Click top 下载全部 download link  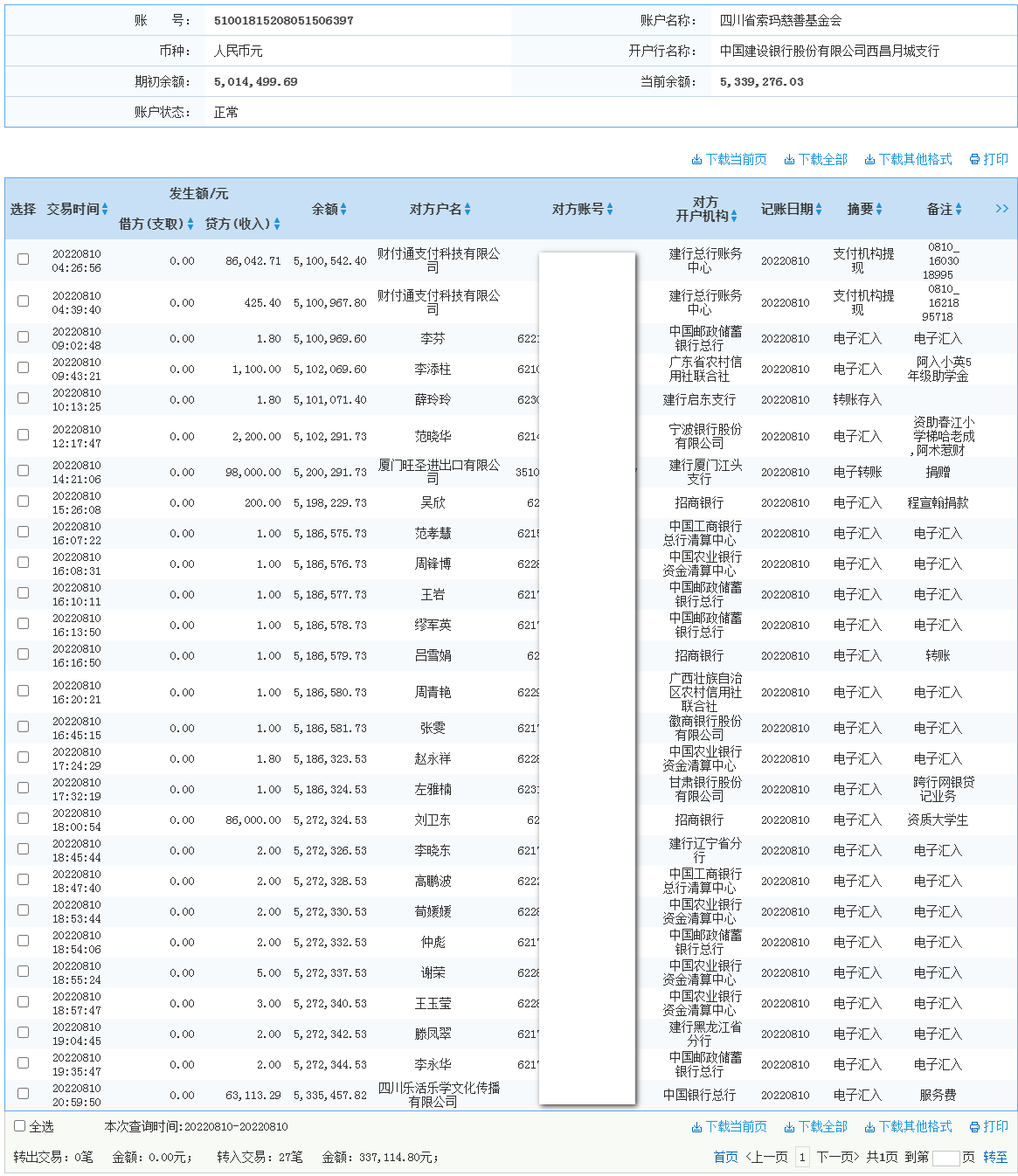(815, 160)
